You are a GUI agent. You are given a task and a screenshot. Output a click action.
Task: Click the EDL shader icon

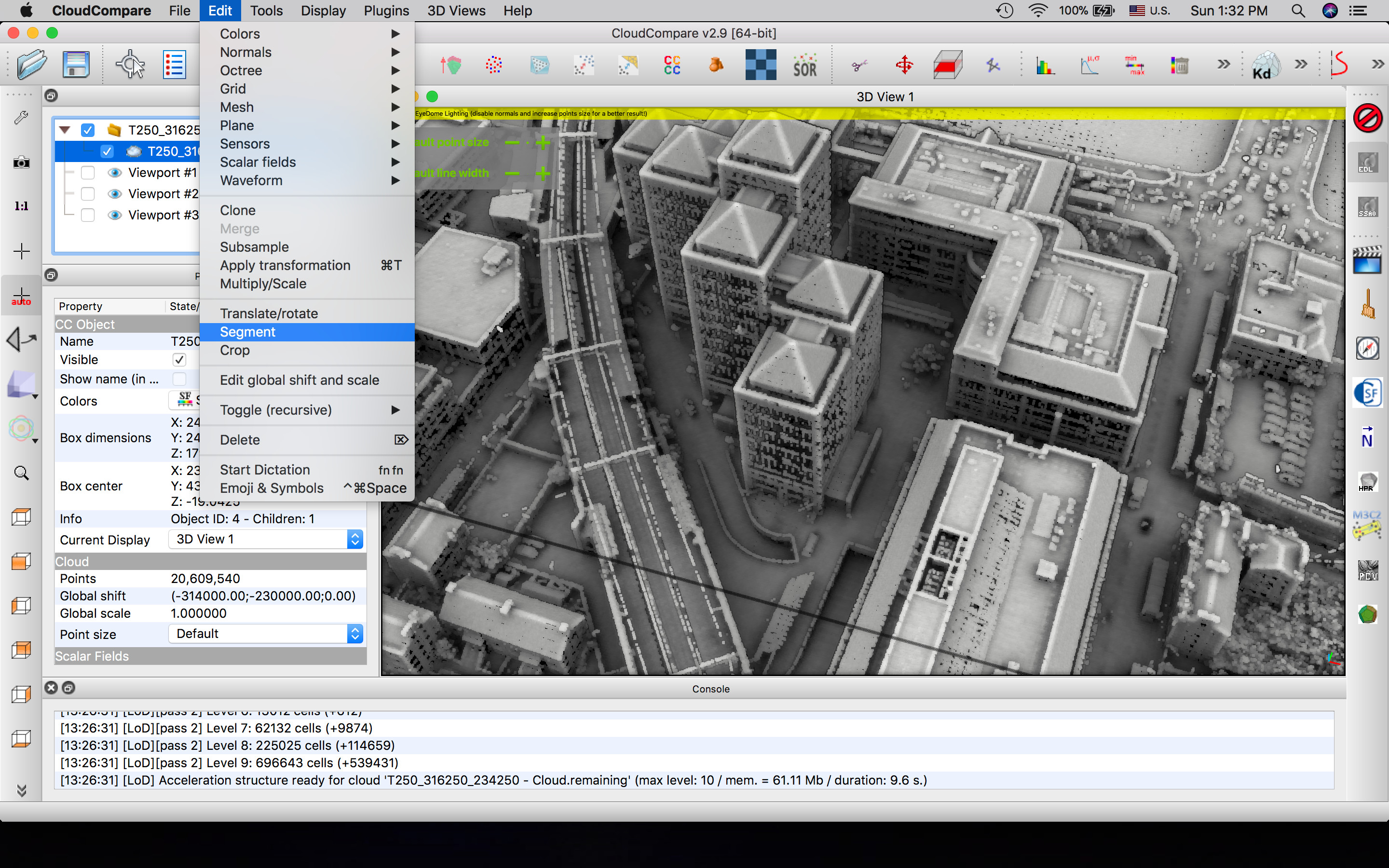click(x=1367, y=163)
